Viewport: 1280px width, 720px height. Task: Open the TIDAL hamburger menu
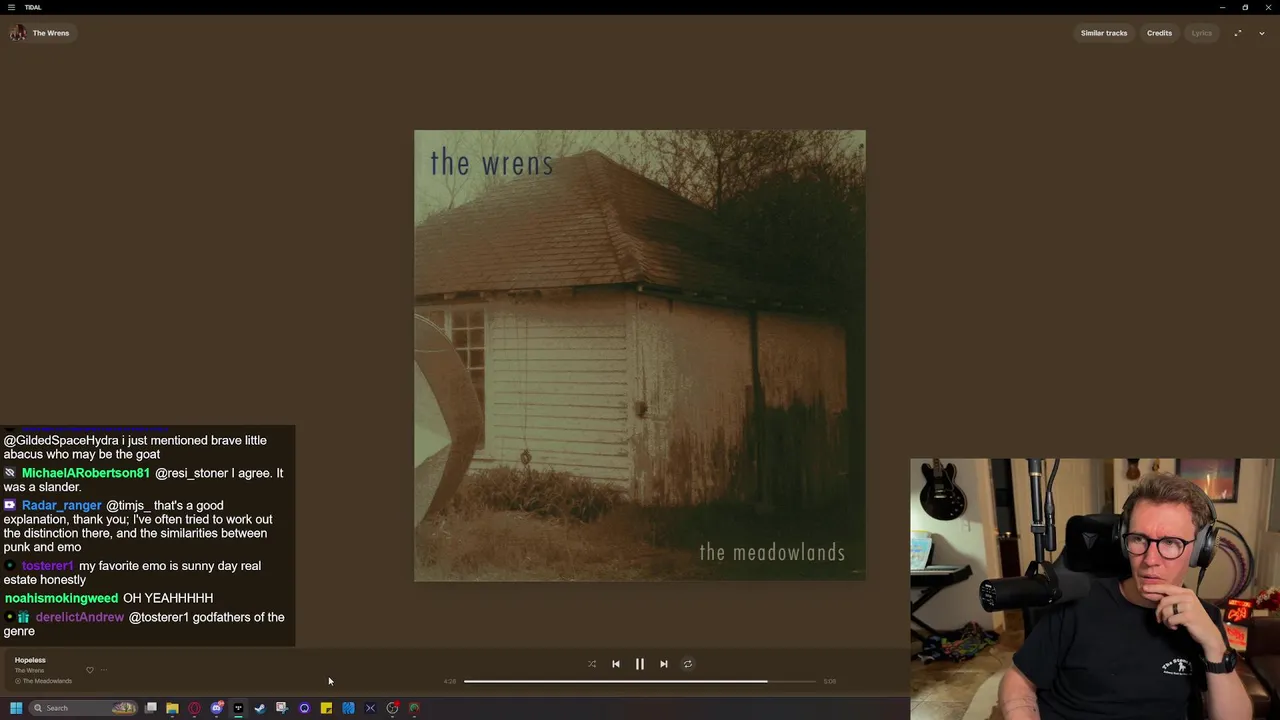[x=12, y=7]
